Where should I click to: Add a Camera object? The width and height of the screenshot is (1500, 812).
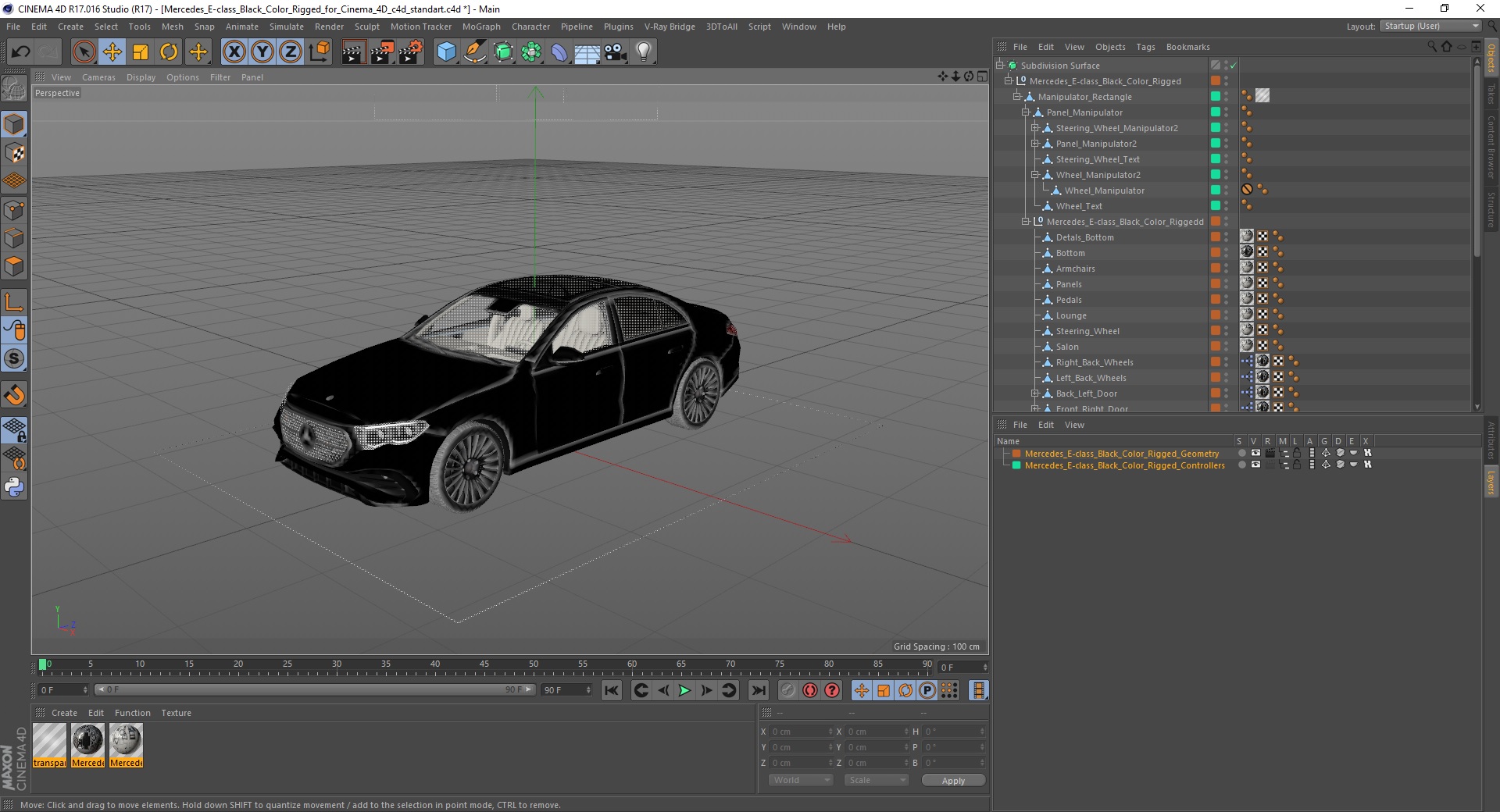point(616,52)
